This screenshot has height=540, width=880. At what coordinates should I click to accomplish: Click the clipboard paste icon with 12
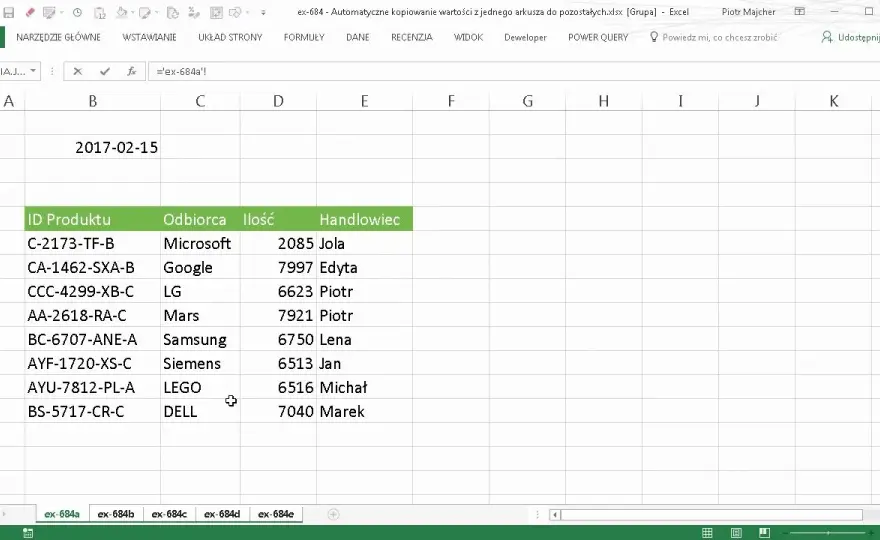click(x=99, y=12)
